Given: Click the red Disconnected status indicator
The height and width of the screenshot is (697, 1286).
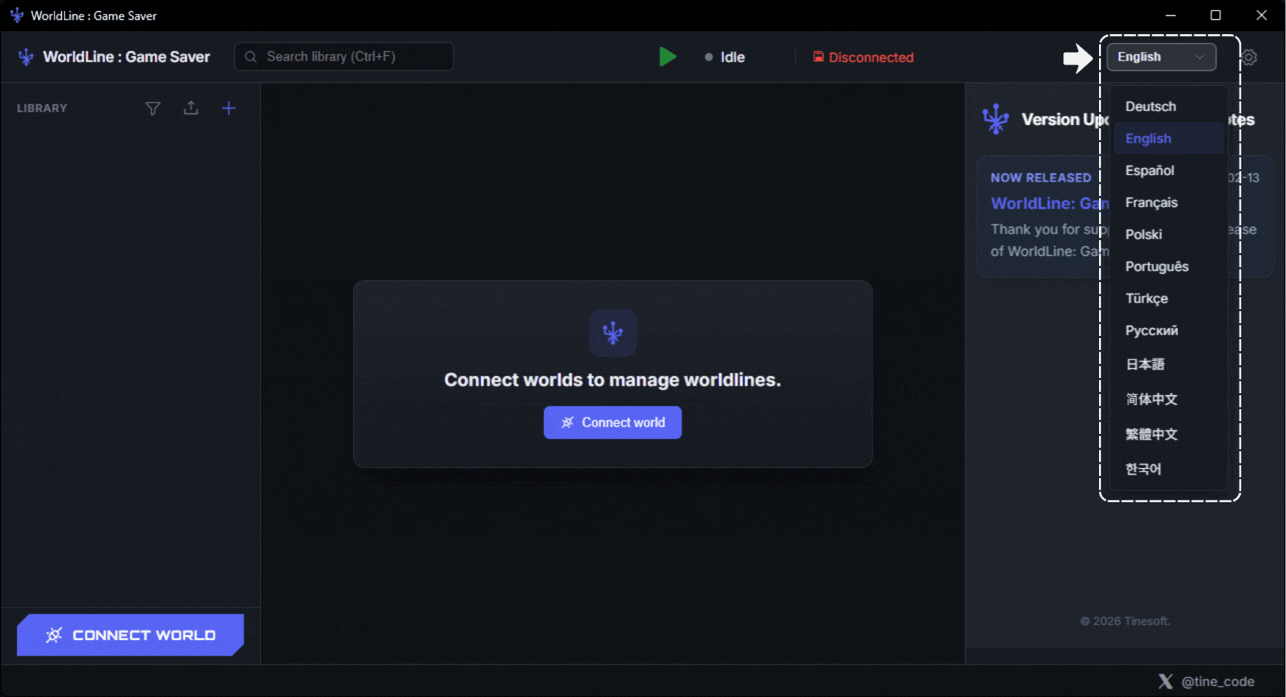Looking at the screenshot, I should (x=863, y=57).
